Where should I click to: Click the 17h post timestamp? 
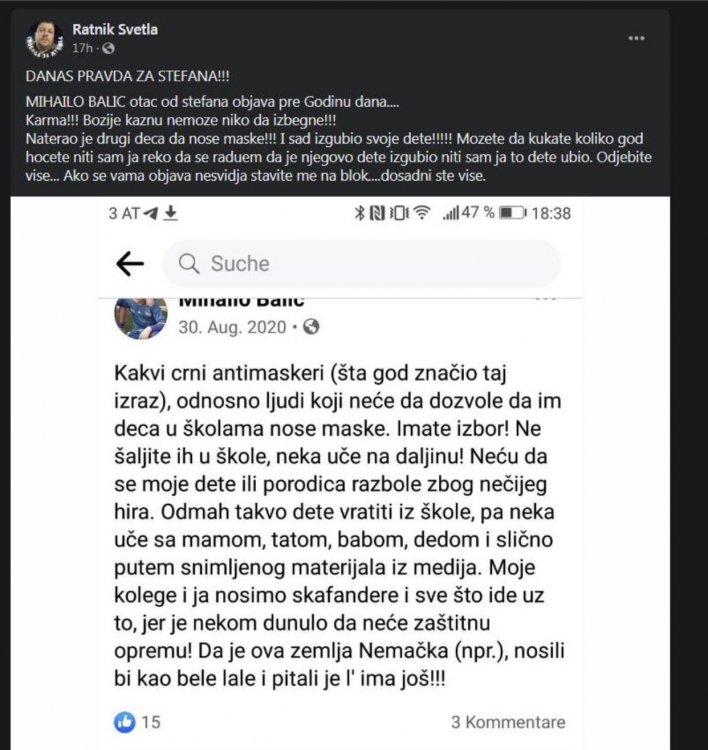tap(82, 48)
